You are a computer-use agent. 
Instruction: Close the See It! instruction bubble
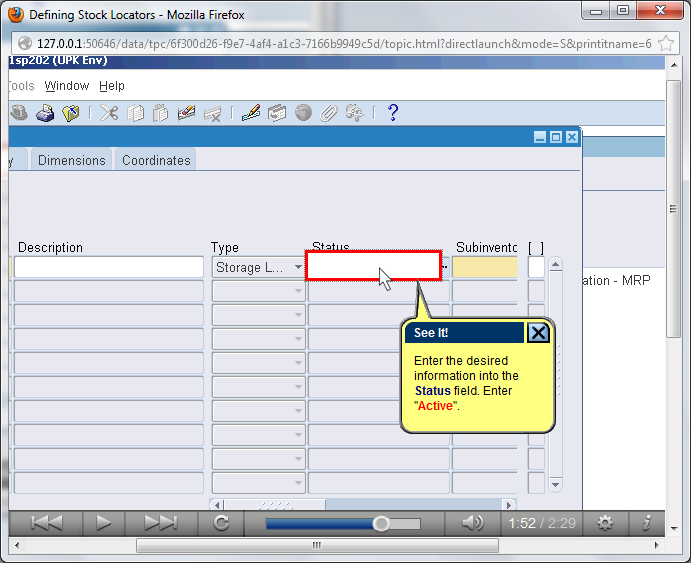click(538, 333)
